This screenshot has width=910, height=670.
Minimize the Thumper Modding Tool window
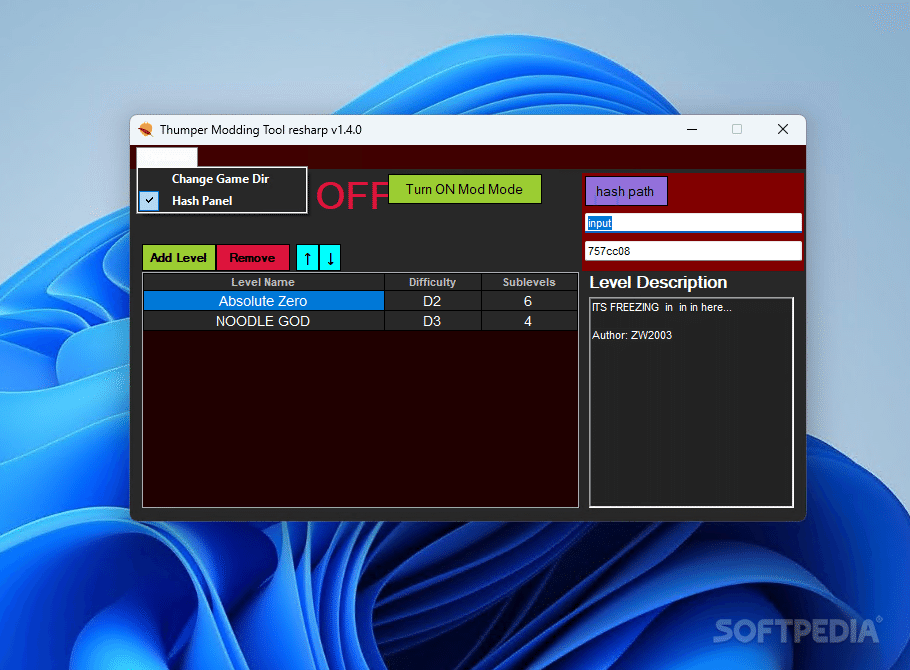pos(692,129)
